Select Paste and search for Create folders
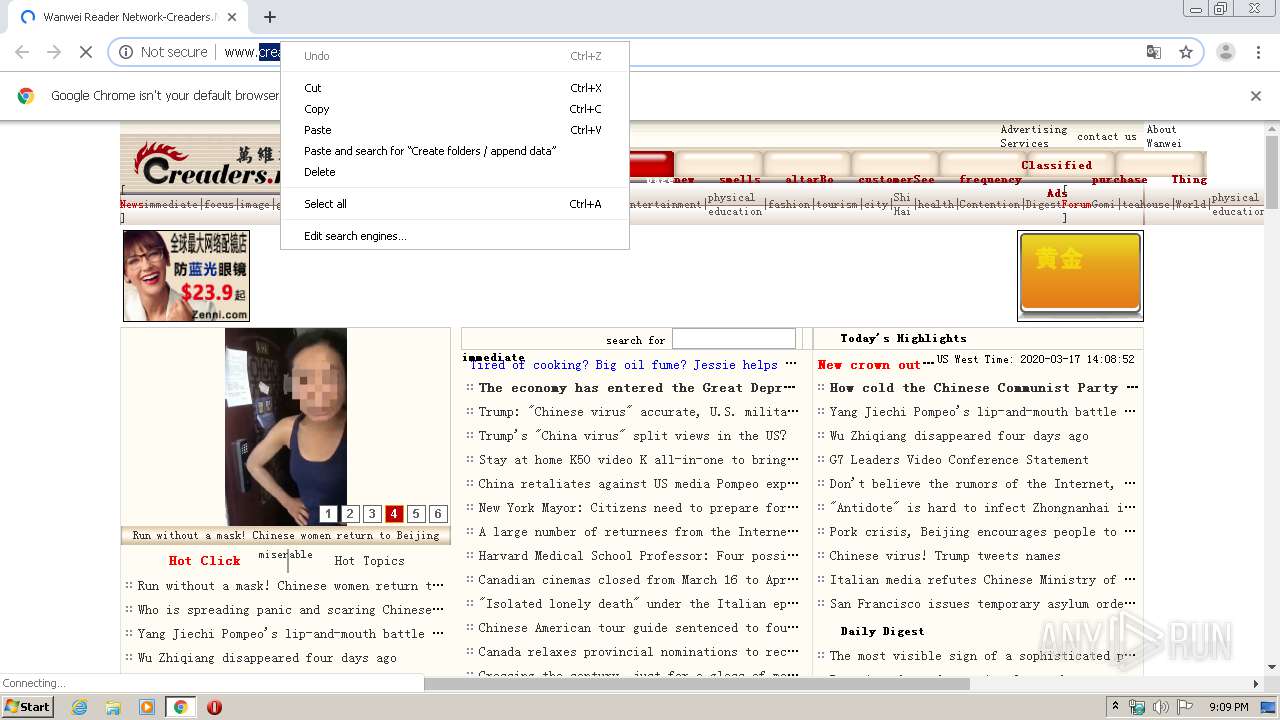This screenshot has width=1280, height=720. pos(455,151)
